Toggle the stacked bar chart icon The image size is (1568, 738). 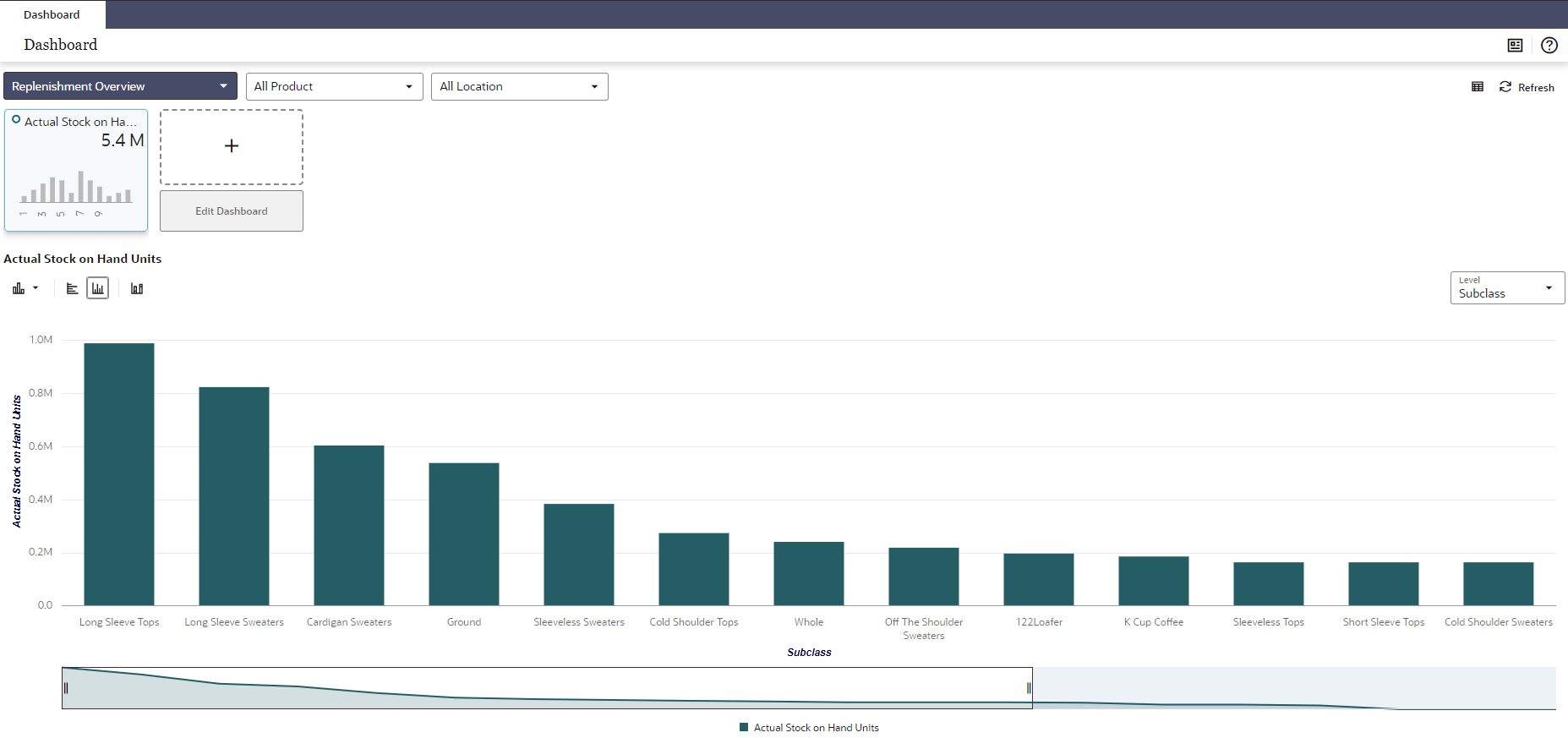click(137, 289)
